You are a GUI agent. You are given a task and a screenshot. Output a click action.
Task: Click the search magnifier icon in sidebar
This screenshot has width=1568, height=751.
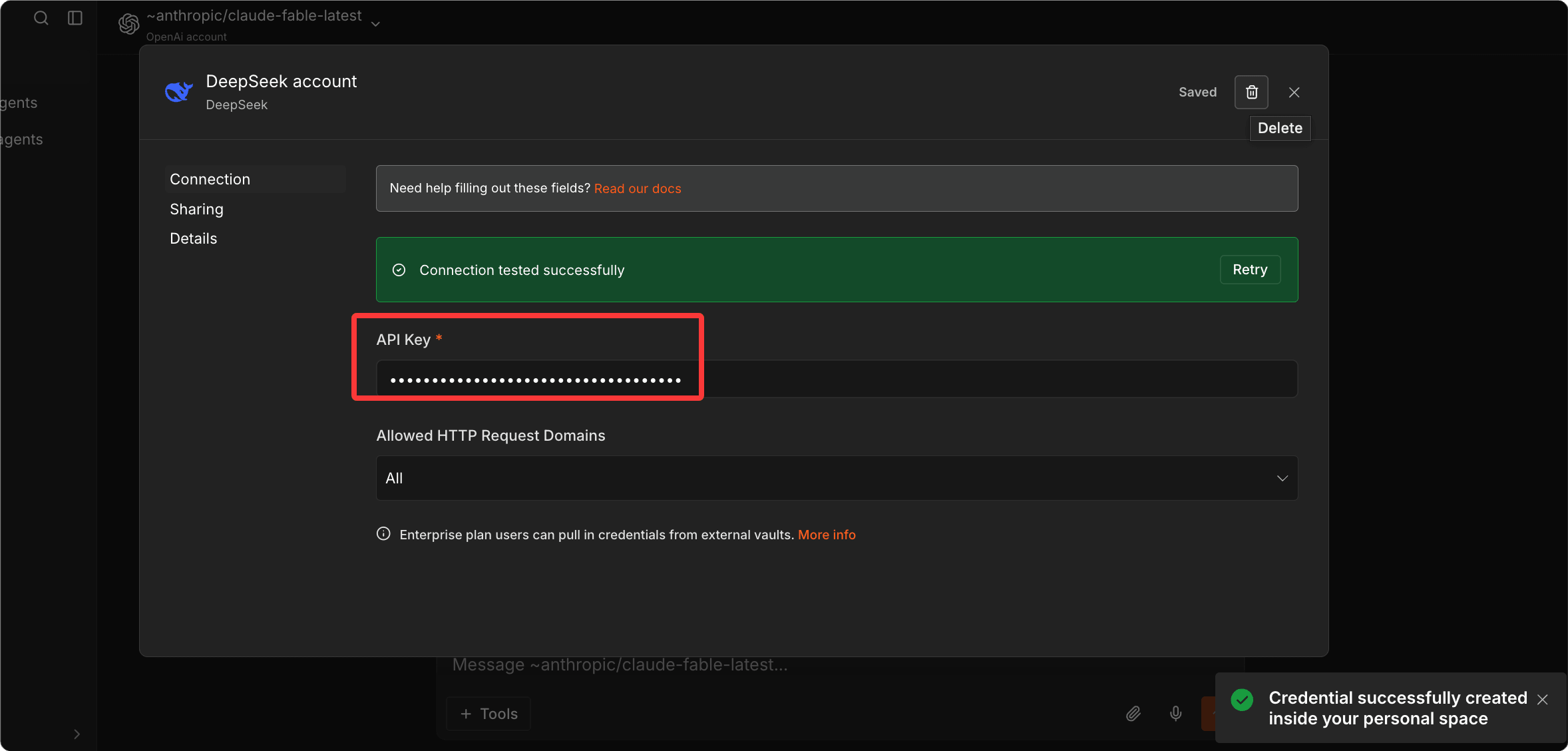click(x=41, y=18)
